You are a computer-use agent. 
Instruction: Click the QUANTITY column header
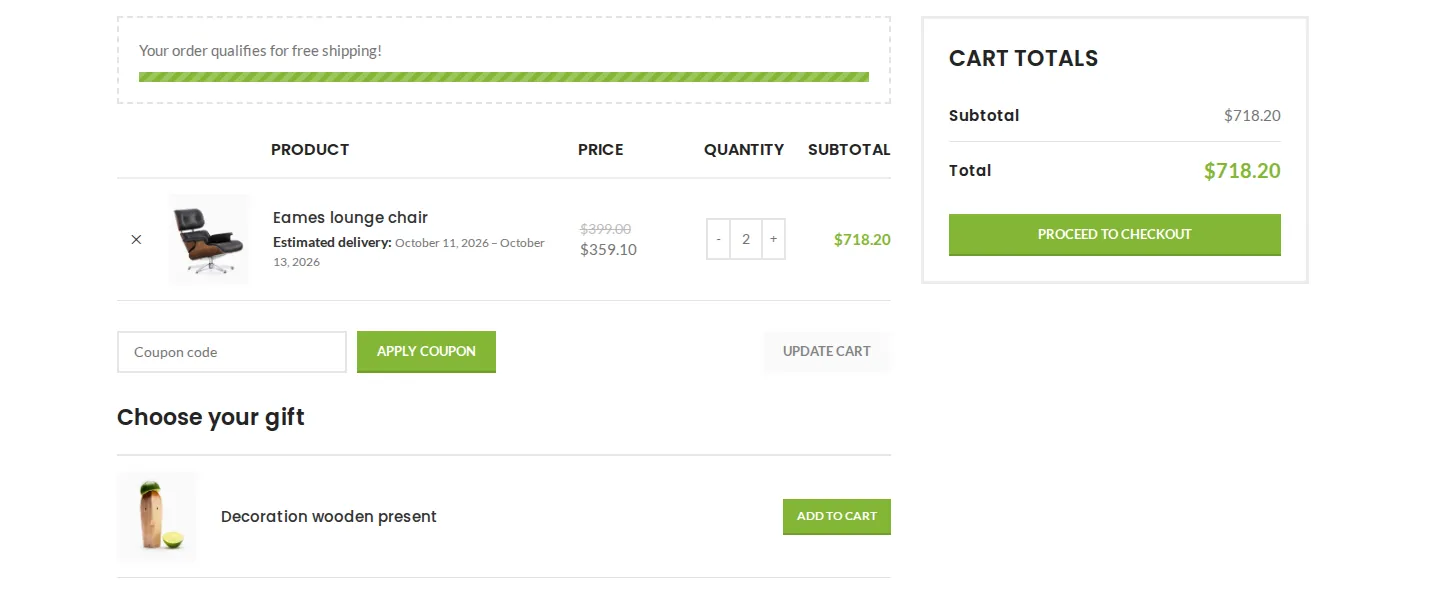click(x=744, y=150)
